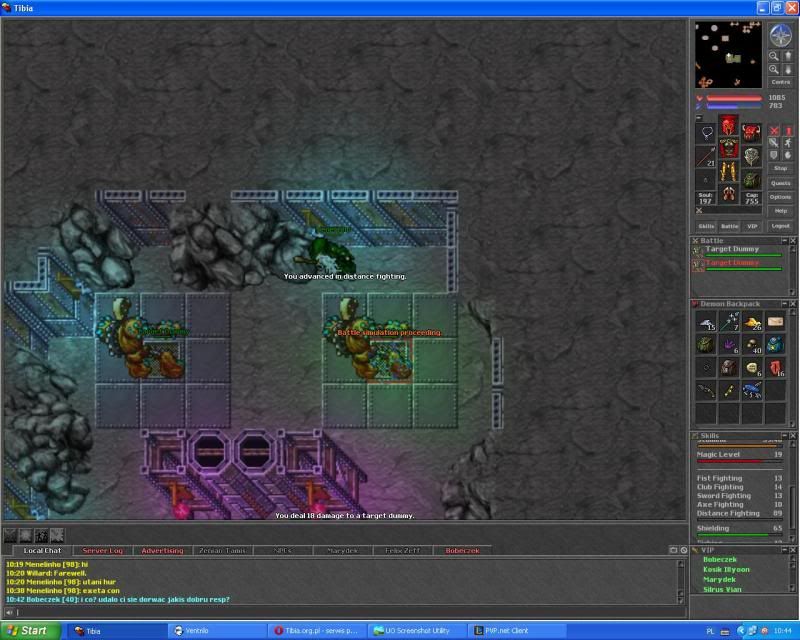Click the golden legs equipment slot

(729, 171)
